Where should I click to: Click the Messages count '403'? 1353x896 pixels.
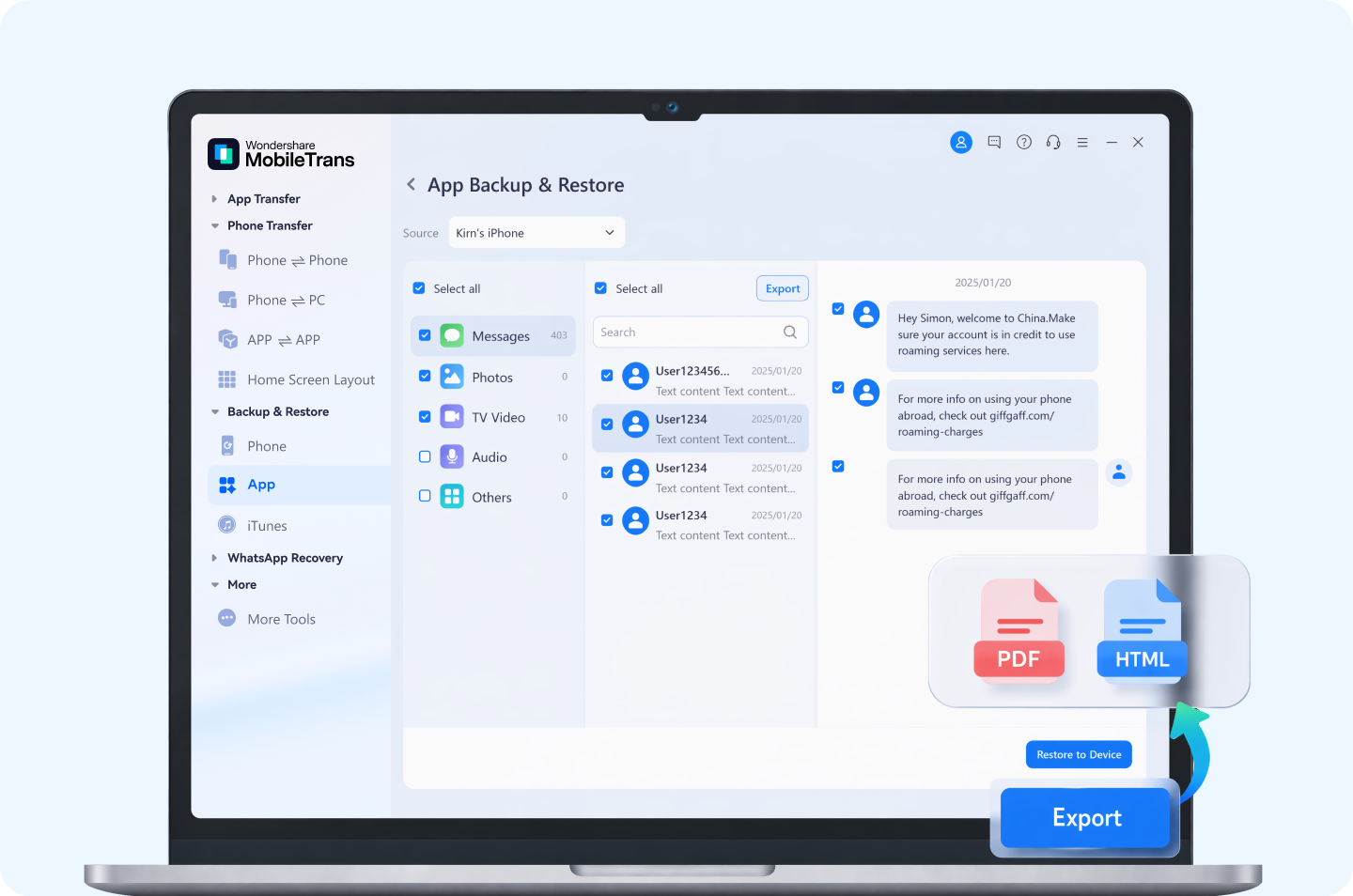click(559, 335)
